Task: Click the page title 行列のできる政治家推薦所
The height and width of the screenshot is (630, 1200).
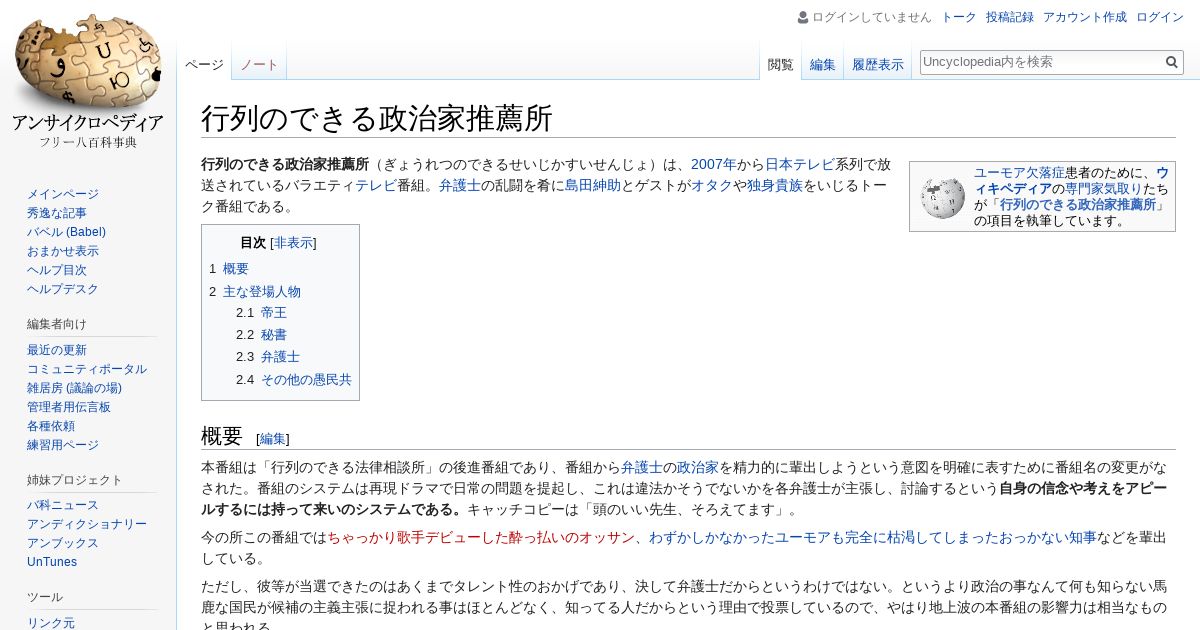Action: pos(377,119)
